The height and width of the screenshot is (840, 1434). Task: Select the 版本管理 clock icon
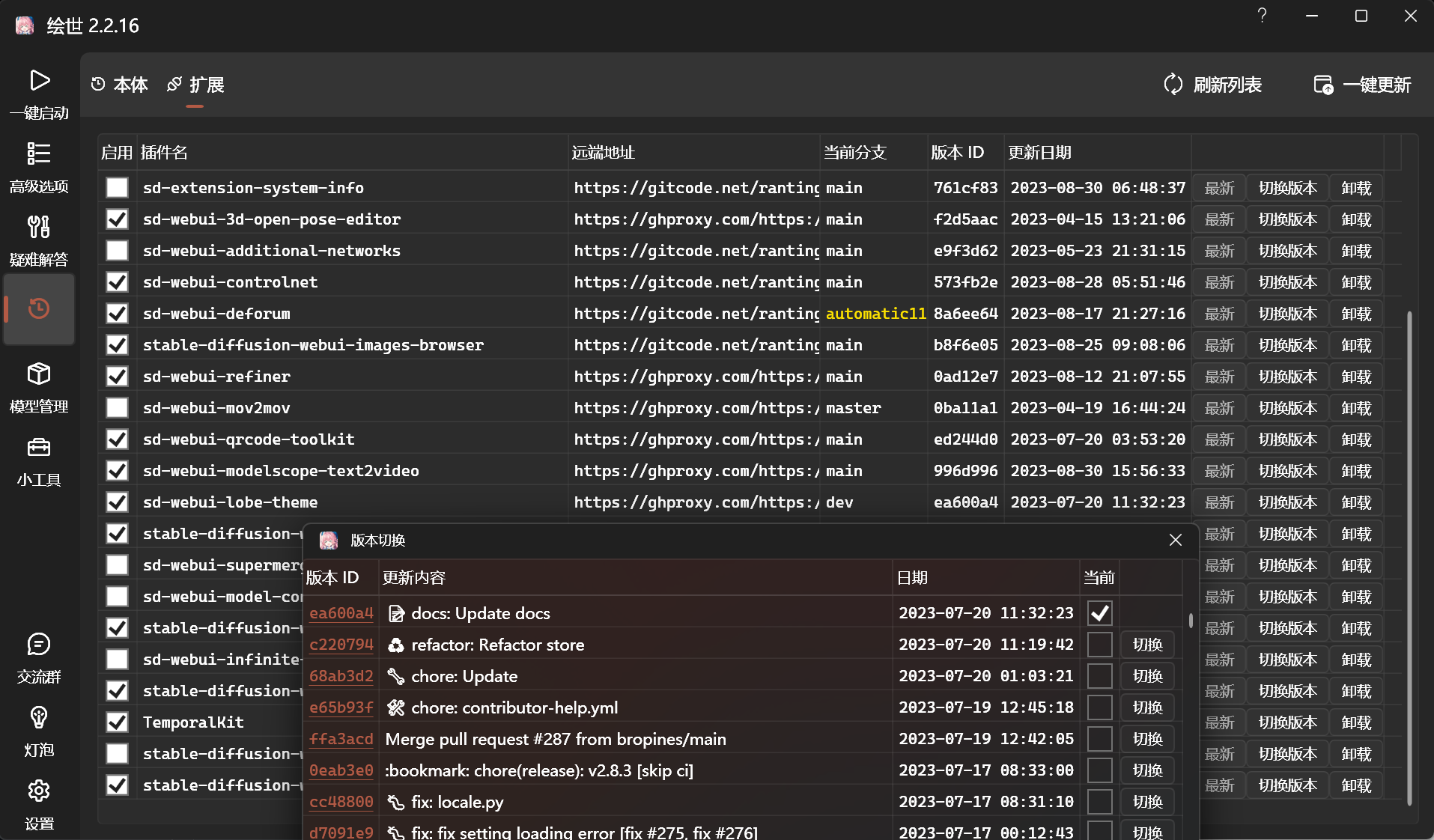(x=39, y=307)
